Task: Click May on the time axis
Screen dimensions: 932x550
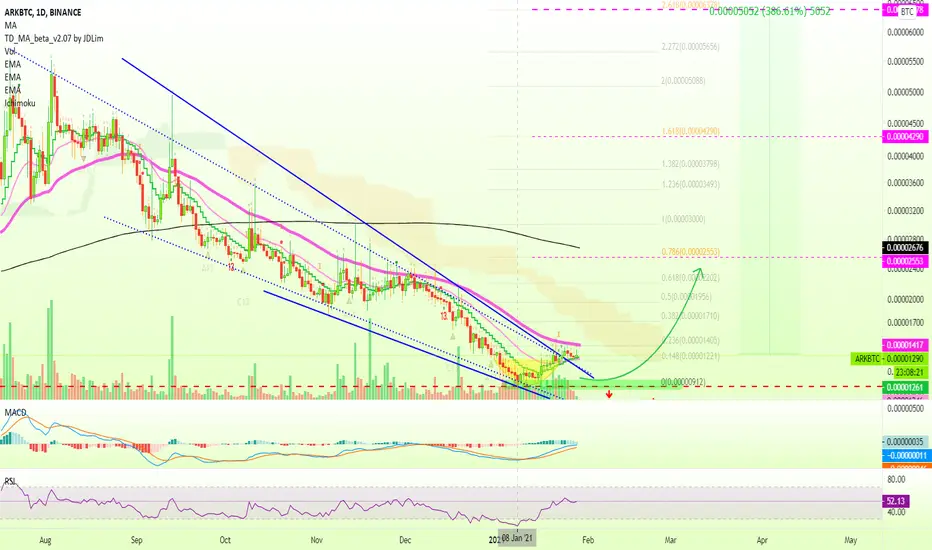Action: click(851, 540)
